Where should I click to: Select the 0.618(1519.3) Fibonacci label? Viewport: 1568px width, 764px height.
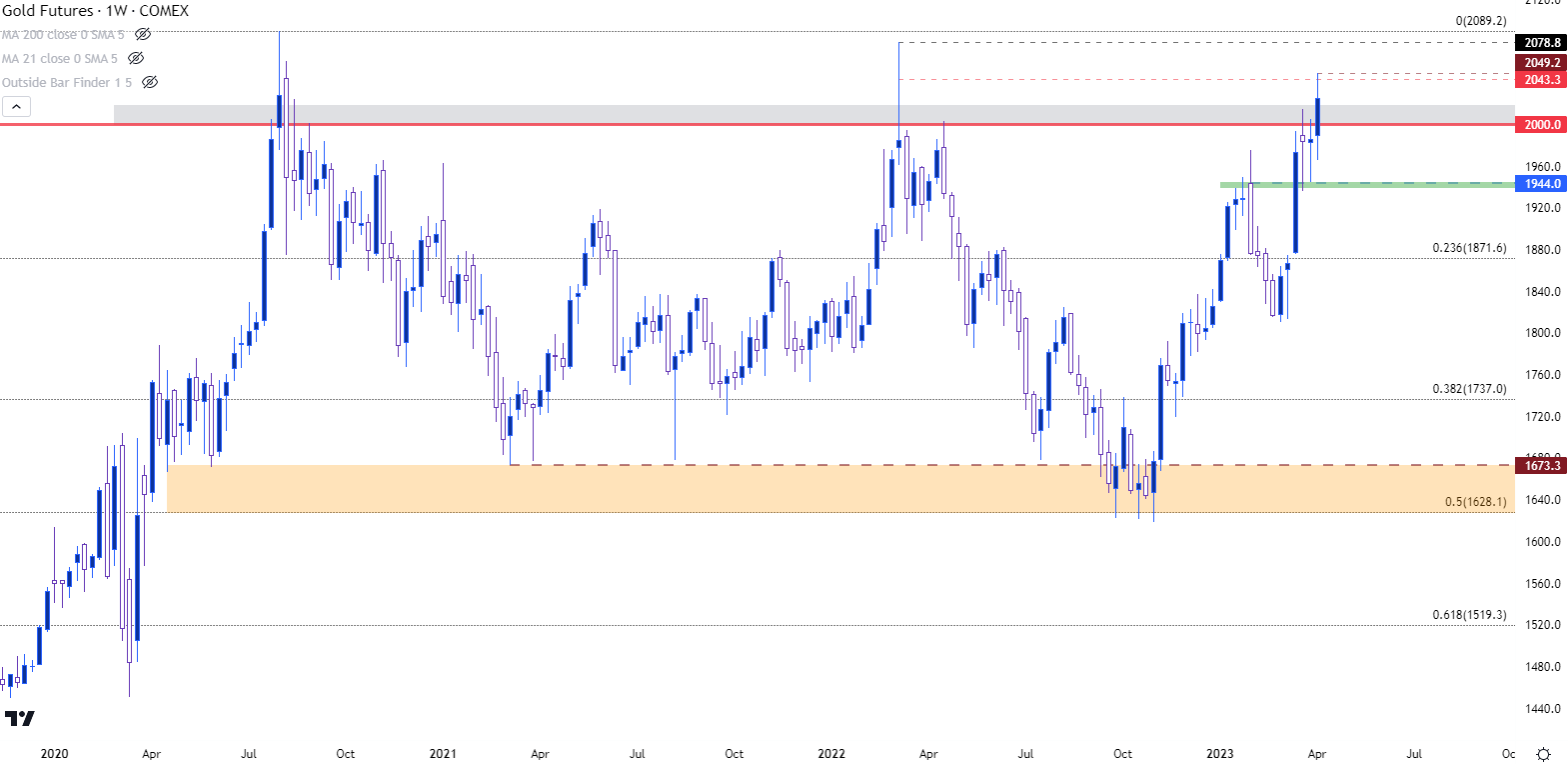pyautogui.click(x=1469, y=614)
